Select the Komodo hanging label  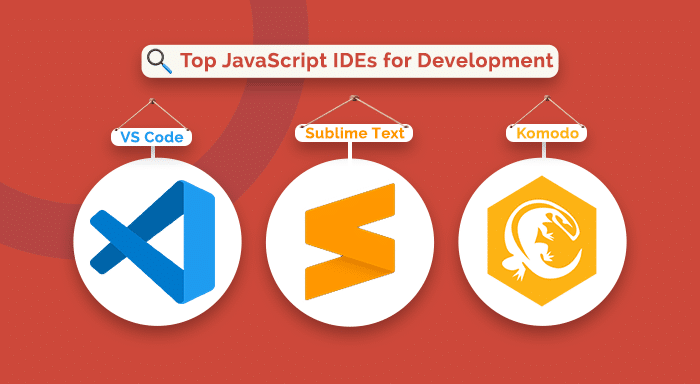546,133
